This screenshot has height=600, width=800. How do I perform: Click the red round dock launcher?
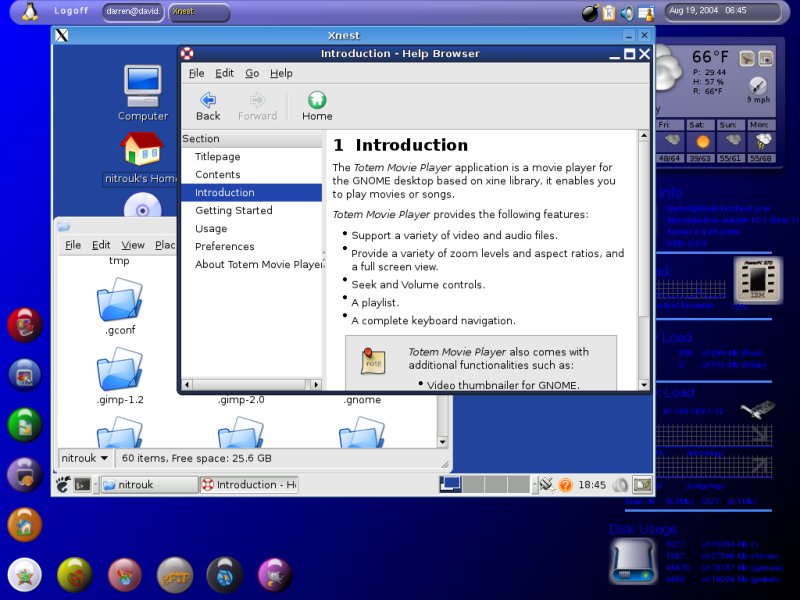24,324
